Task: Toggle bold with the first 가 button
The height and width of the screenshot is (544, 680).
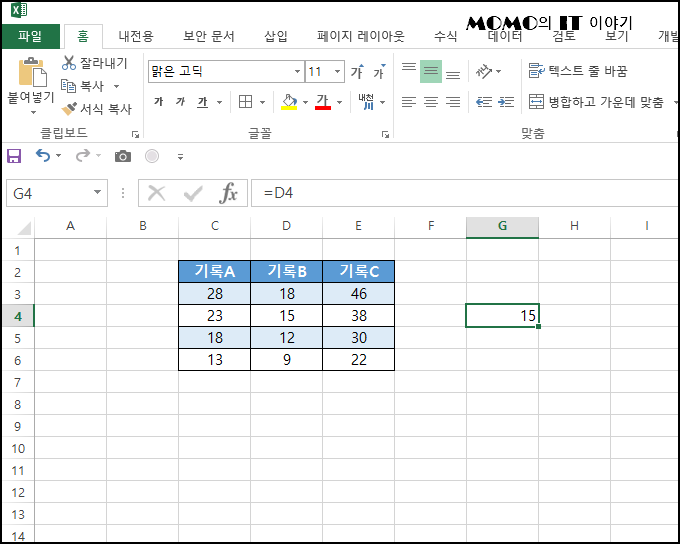Action: pos(159,102)
